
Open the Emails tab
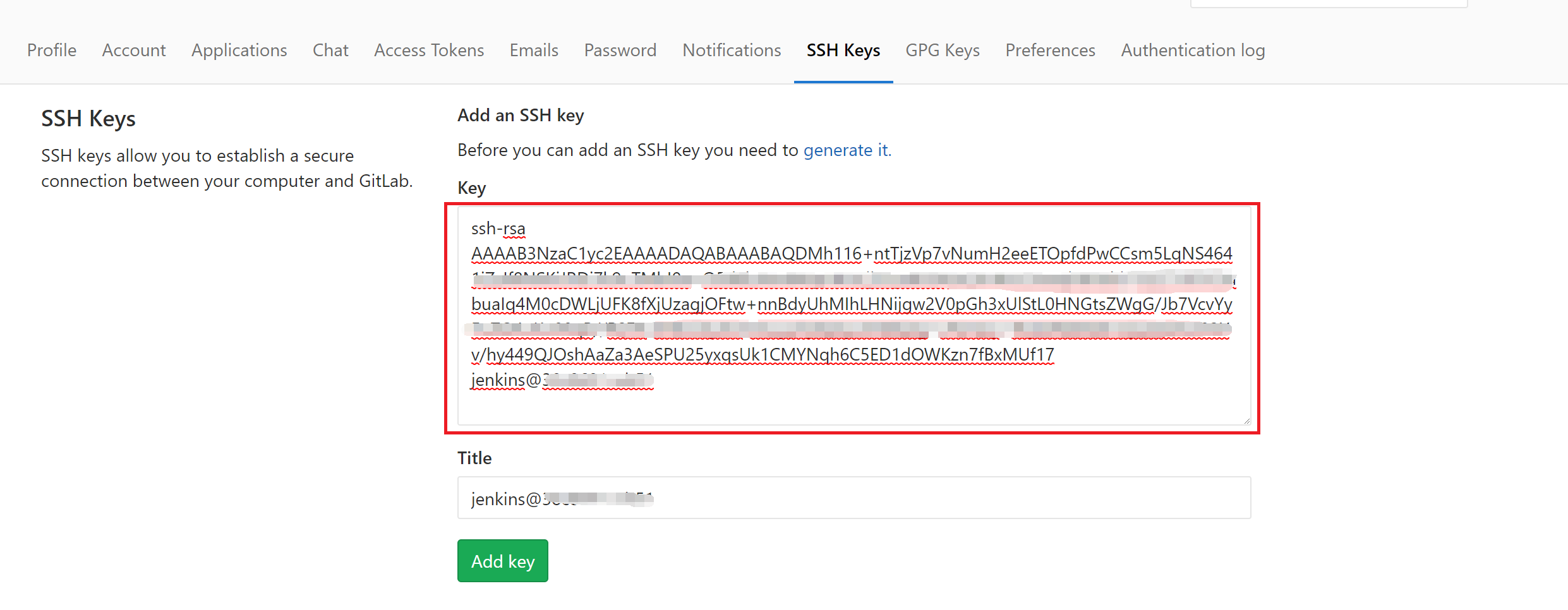coord(534,51)
